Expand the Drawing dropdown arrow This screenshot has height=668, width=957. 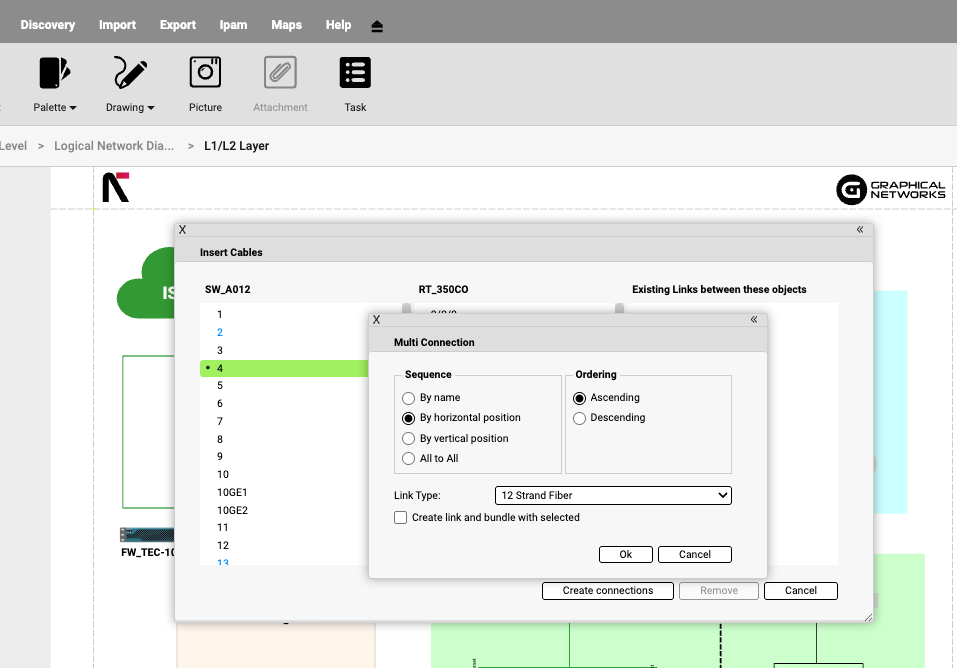pyautogui.click(x=151, y=108)
